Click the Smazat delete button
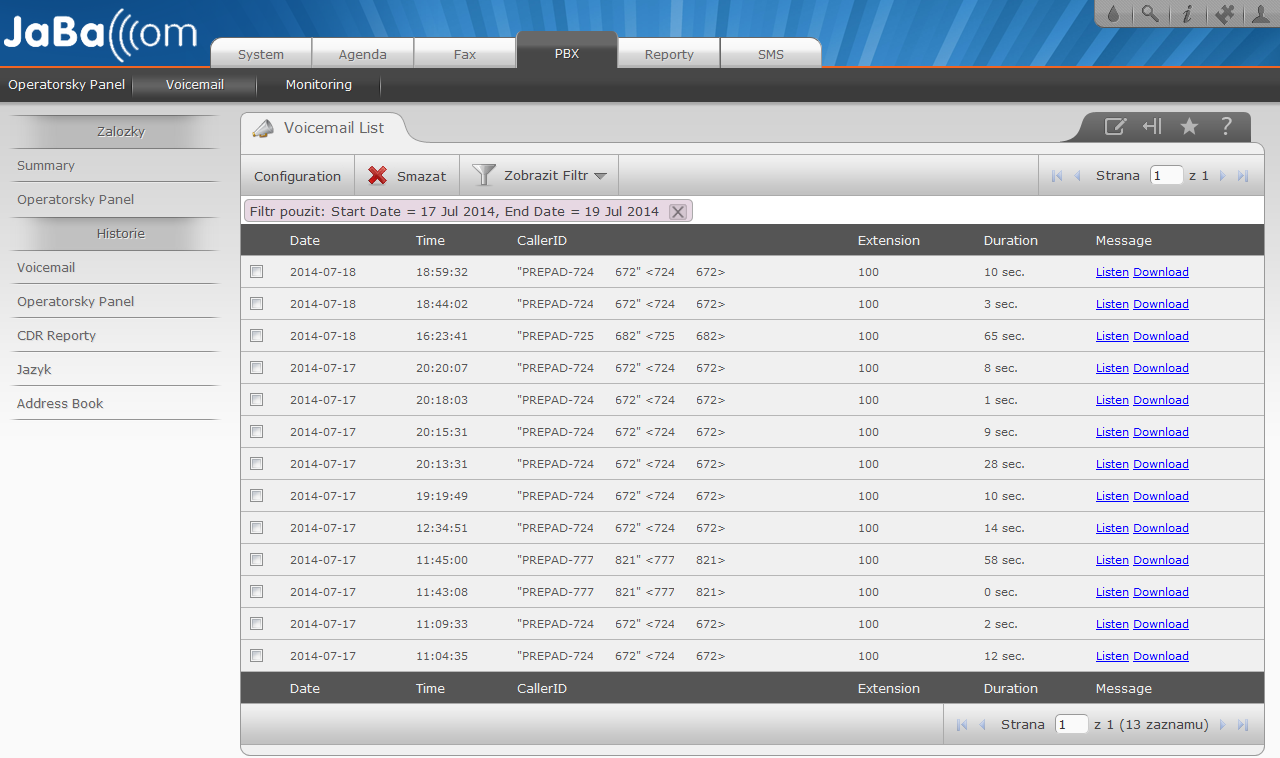The width and height of the screenshot is (1280, 758). coord(407,176)
